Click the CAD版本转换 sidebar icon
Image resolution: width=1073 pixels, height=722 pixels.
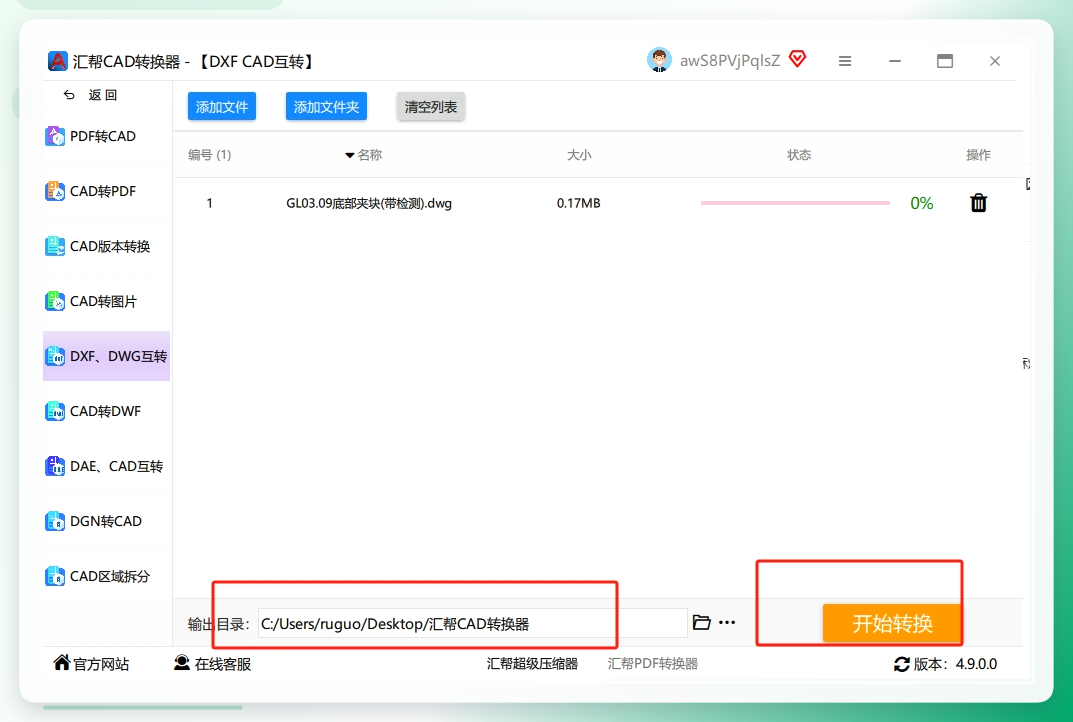click(55, 246)
